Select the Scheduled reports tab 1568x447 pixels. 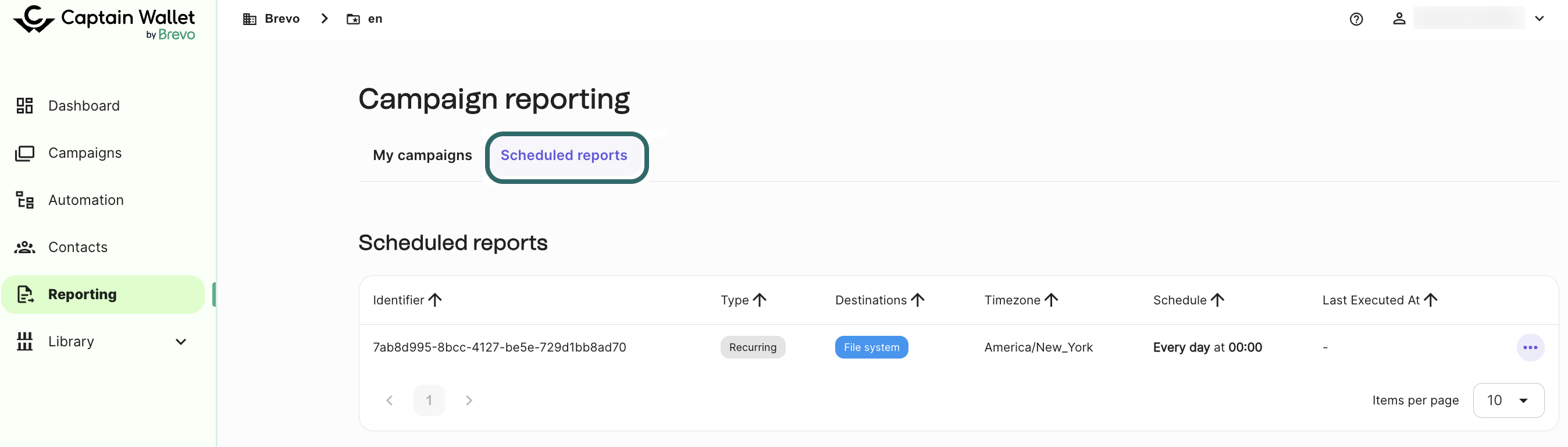tap(564, 155)
